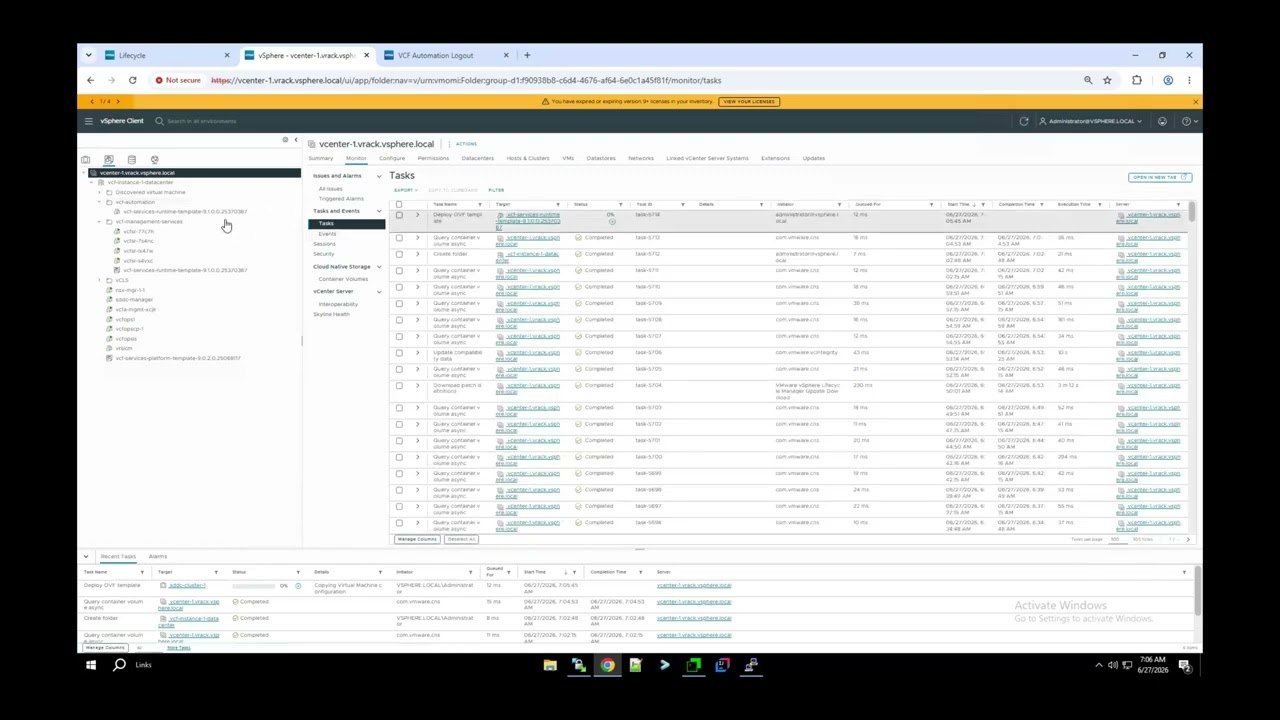Switch to the Storage inventory view

coord(132,160)
